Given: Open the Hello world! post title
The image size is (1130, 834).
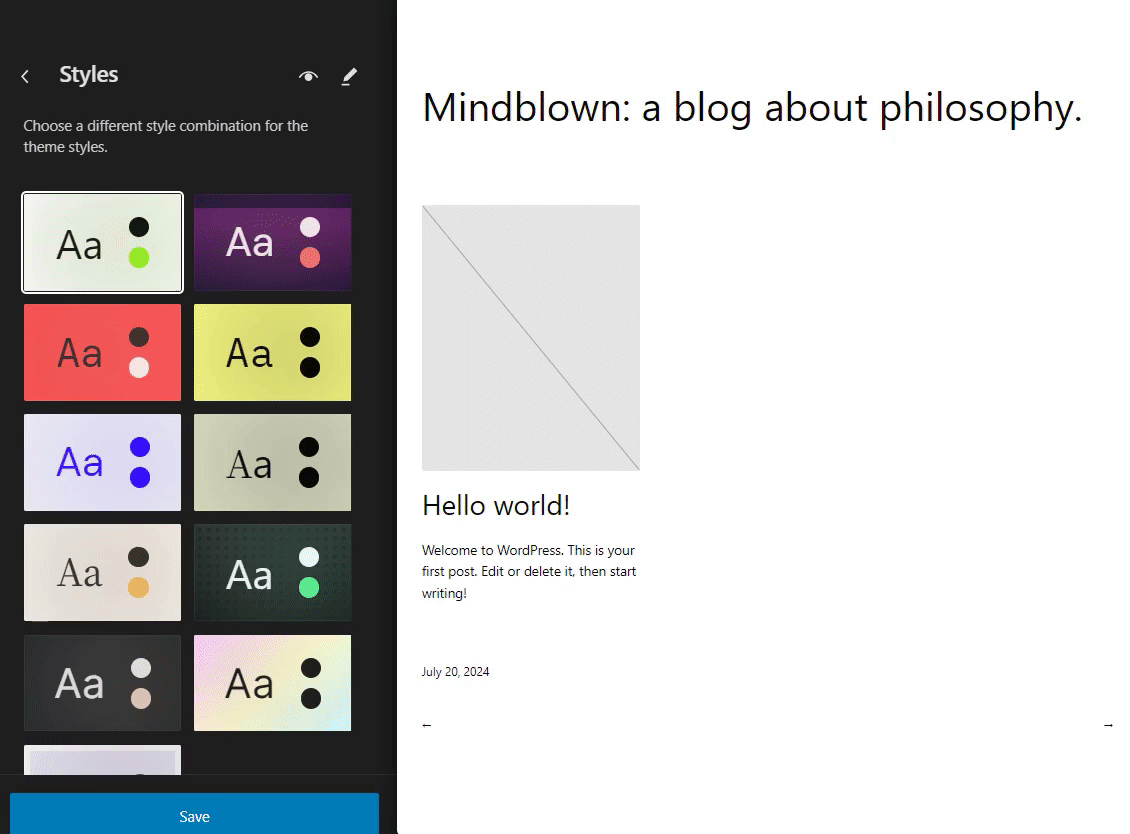Looking at the screenshot, I should [496, 506].
